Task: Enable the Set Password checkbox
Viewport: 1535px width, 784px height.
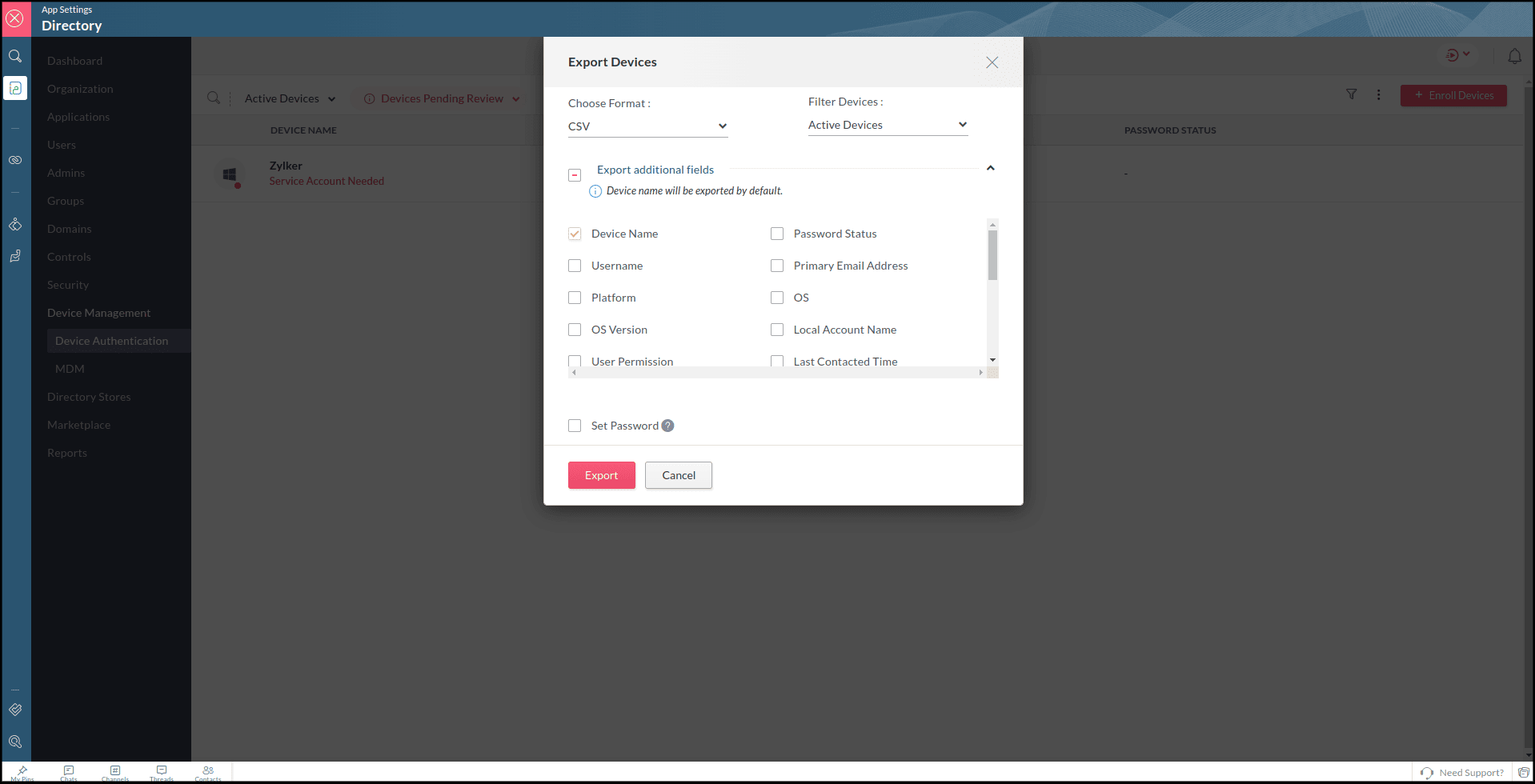Action: [575, 426]
